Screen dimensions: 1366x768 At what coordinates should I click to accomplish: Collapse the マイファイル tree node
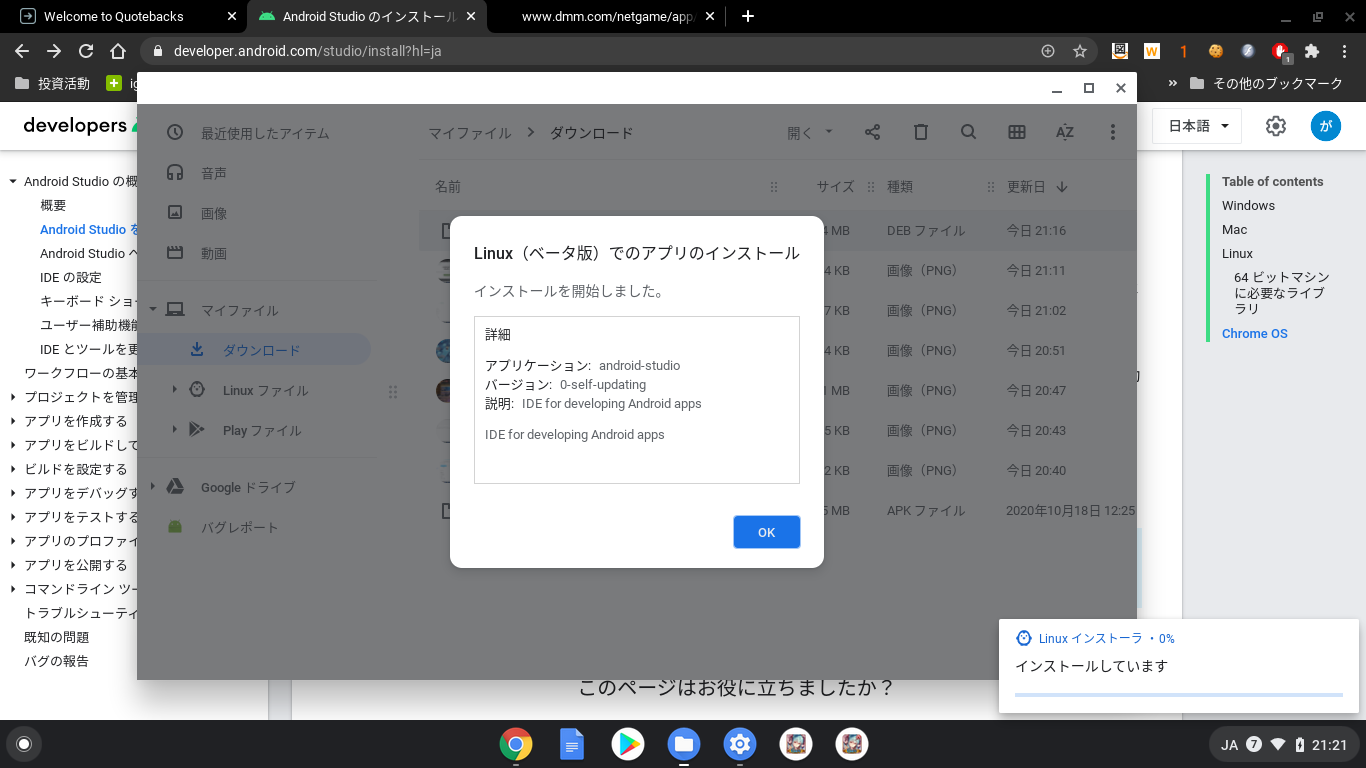[154, 310]
